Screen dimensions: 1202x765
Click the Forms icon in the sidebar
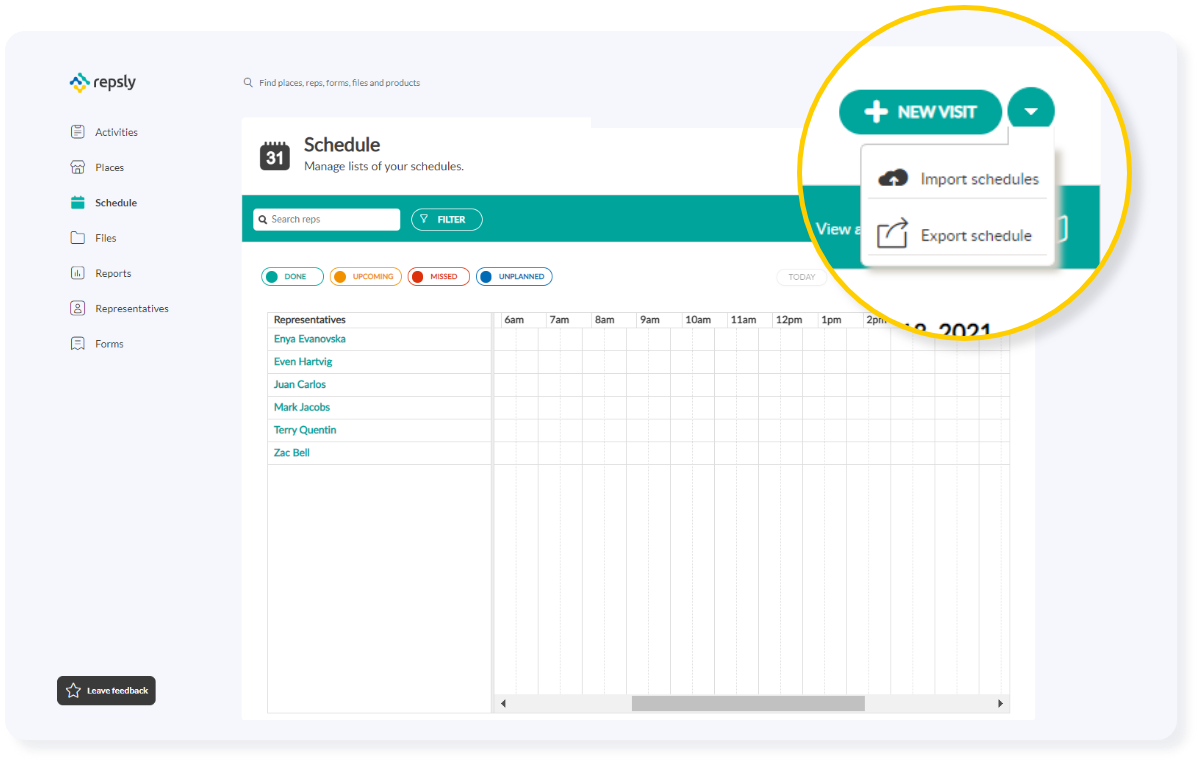[x=76, y=343]
